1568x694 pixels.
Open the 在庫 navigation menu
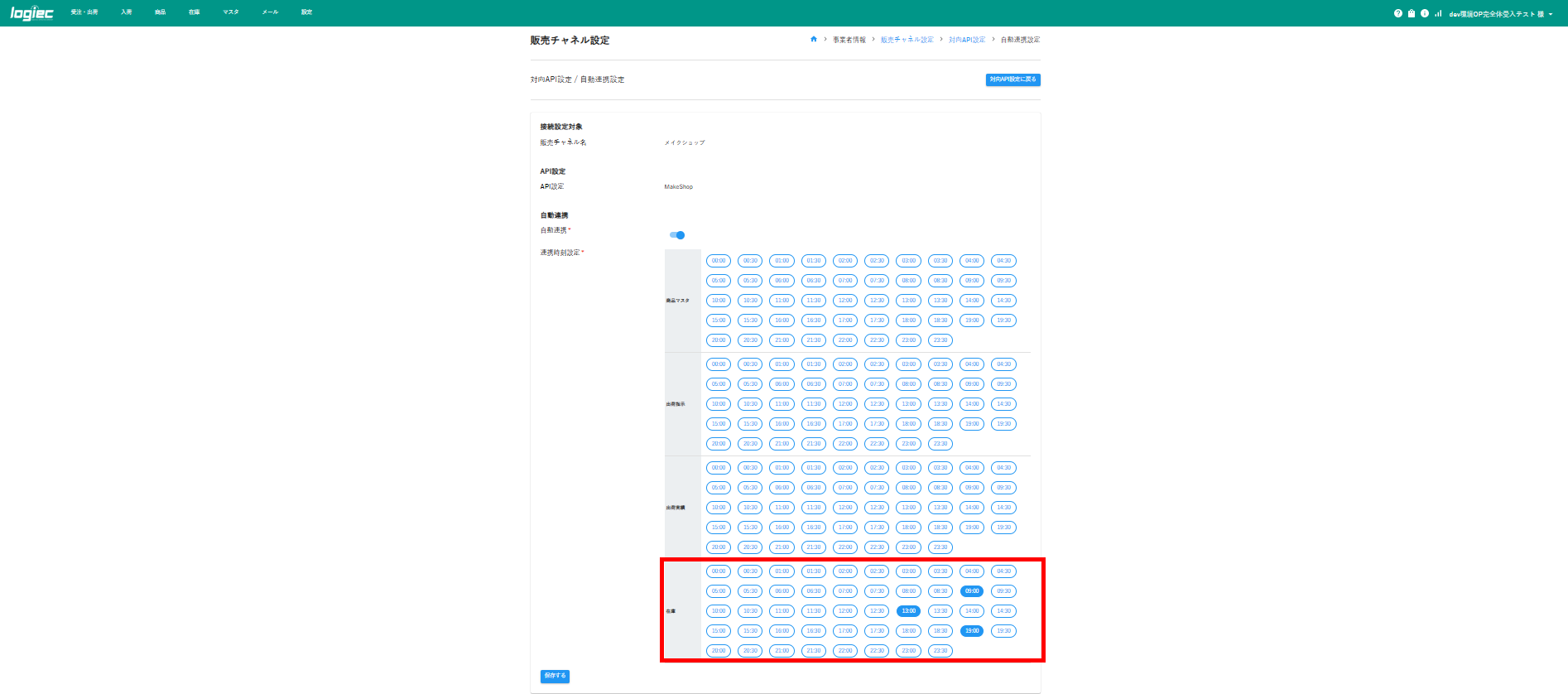(x=194, y=12)
